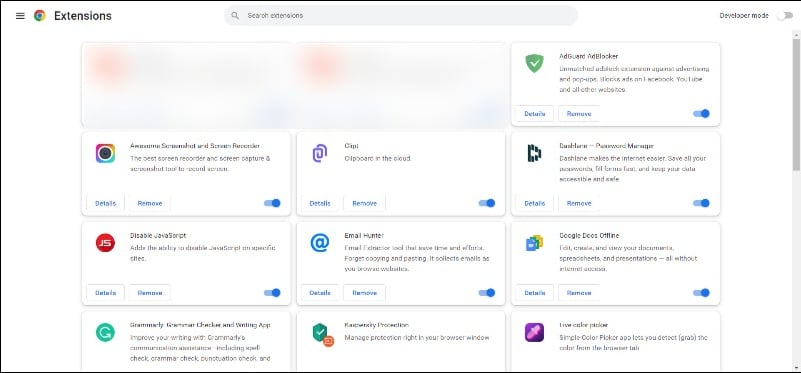The height and width of the screenshot is (373, 801).
Task: Open Details for Disable JavaScript
Action: click(x=105, y=293)
